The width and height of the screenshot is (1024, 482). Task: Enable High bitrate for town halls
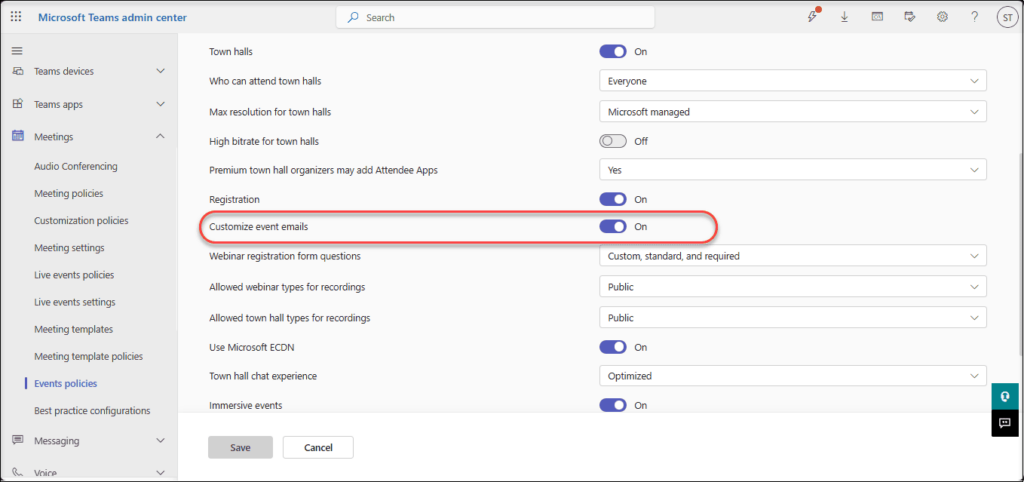(x=613, y=141)
